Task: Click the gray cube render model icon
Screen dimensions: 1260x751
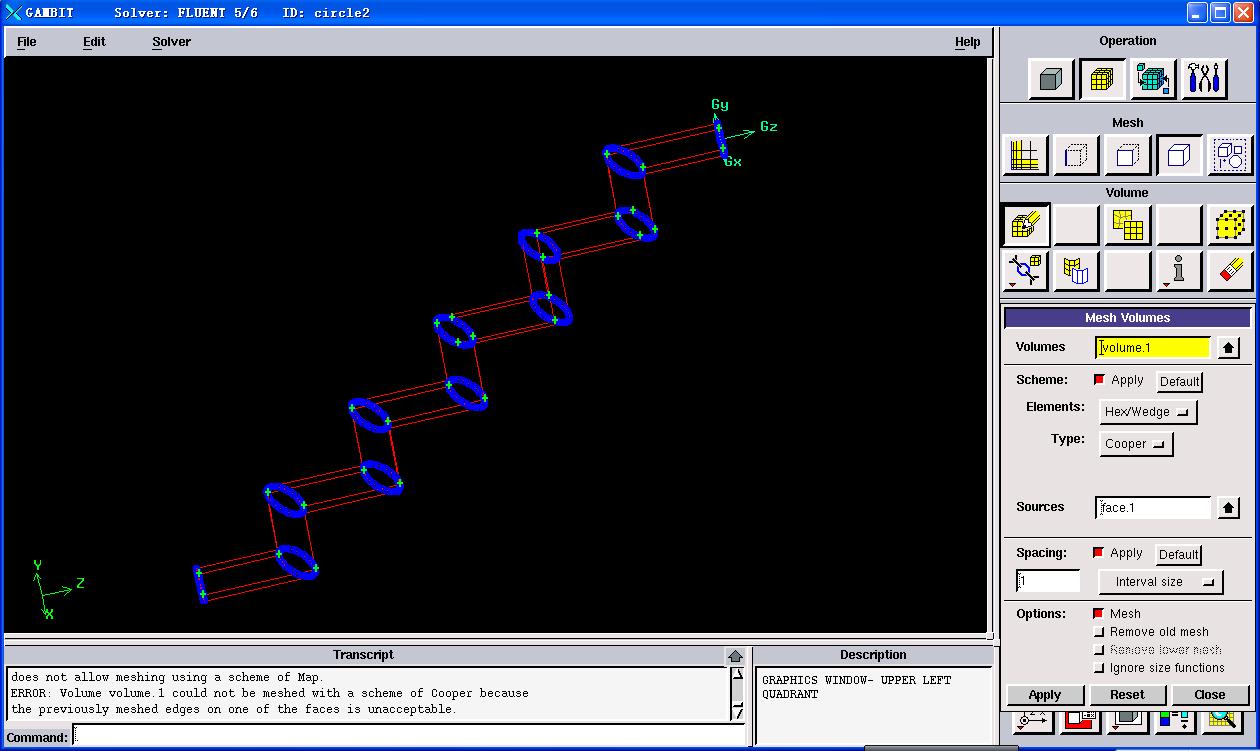Action: (x=1127, y=720)
